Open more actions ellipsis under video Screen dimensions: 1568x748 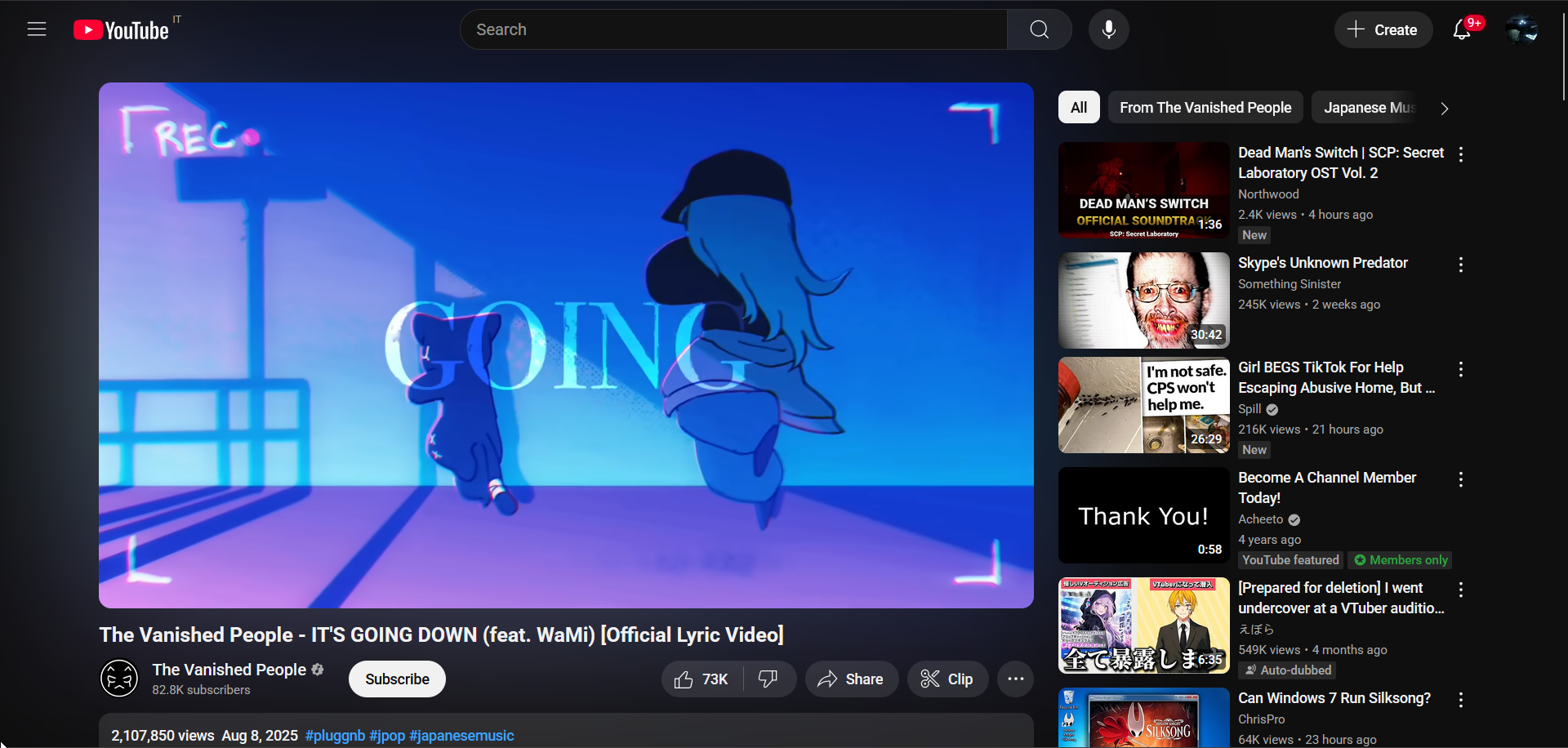coord(1015,679)
